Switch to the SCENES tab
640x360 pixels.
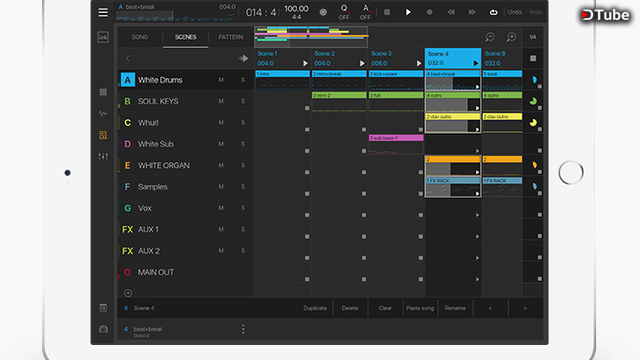pyautogui.click(x=186, y=37)
